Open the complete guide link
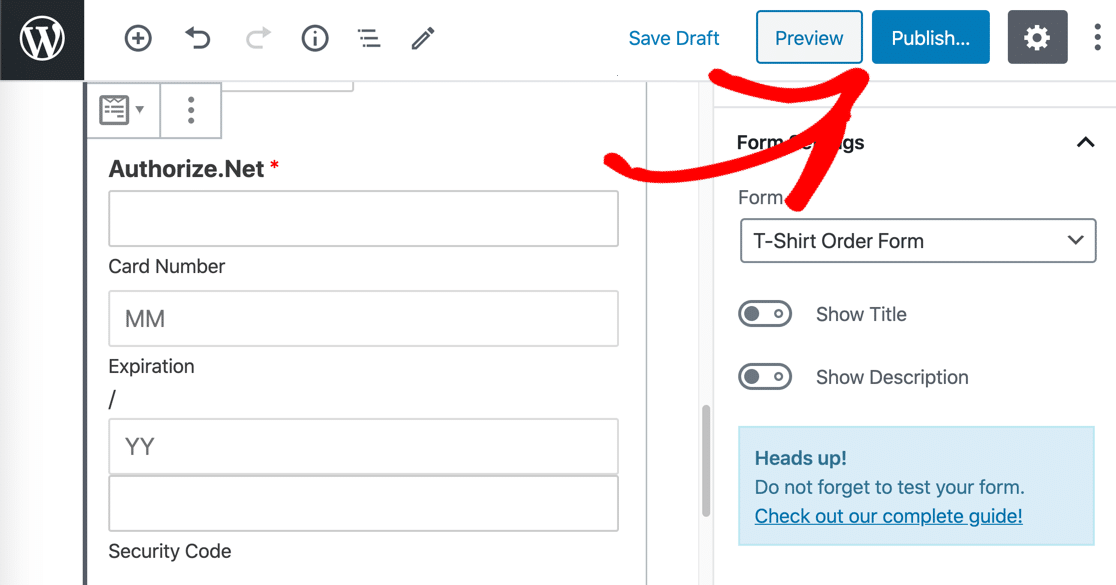 [x=888, y=516]
